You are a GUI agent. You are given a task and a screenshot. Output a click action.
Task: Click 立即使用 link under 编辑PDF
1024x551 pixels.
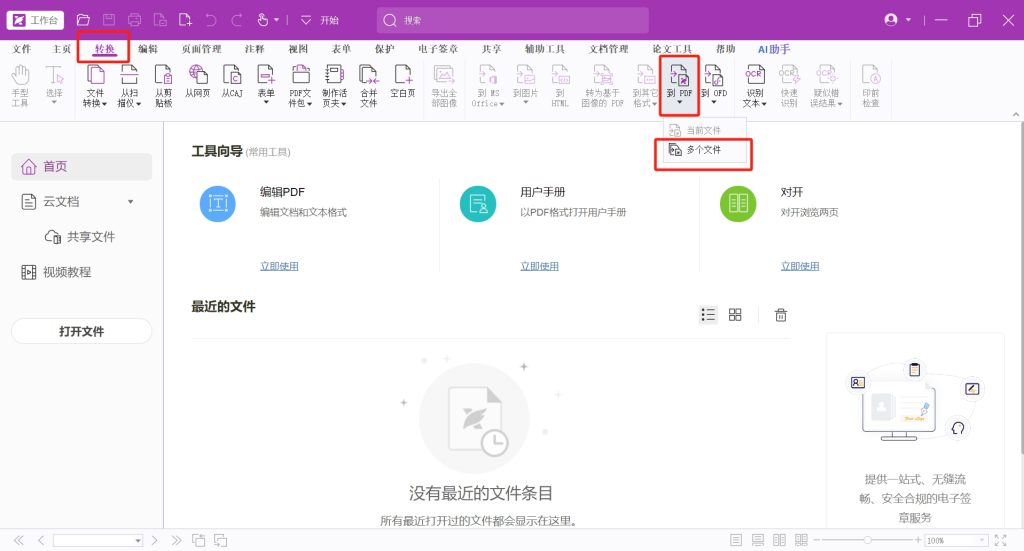click(279, 266)
